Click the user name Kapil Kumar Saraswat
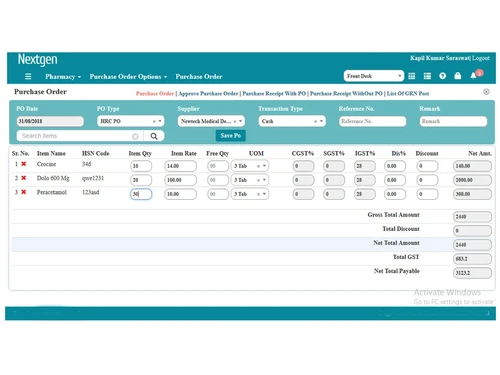The height and width of the screenshot is (375, 500). [440, 58]
